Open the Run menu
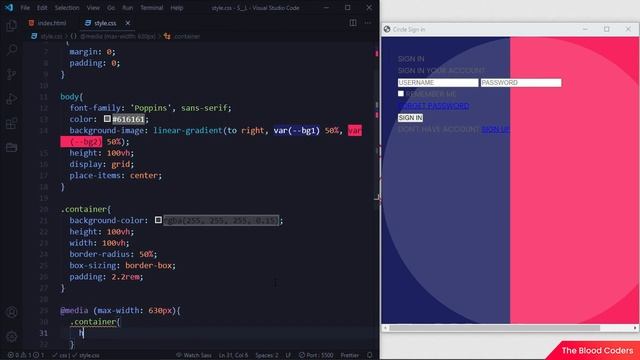 [127, 8]
